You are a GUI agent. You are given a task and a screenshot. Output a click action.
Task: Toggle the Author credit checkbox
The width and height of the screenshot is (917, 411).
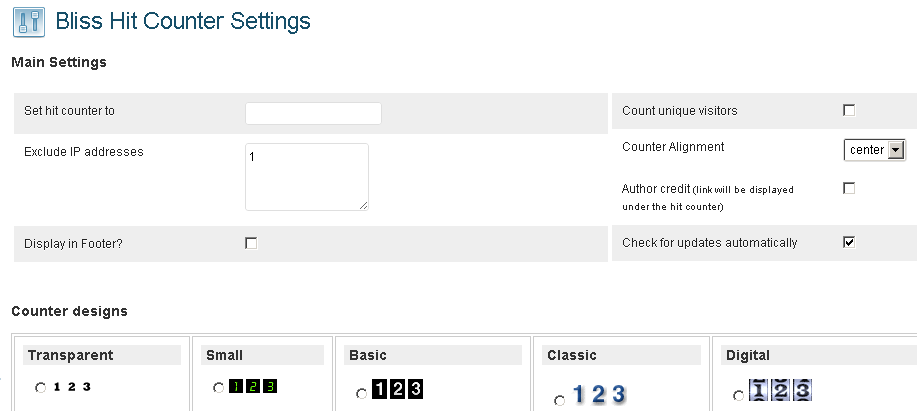[x=849, y=188]
